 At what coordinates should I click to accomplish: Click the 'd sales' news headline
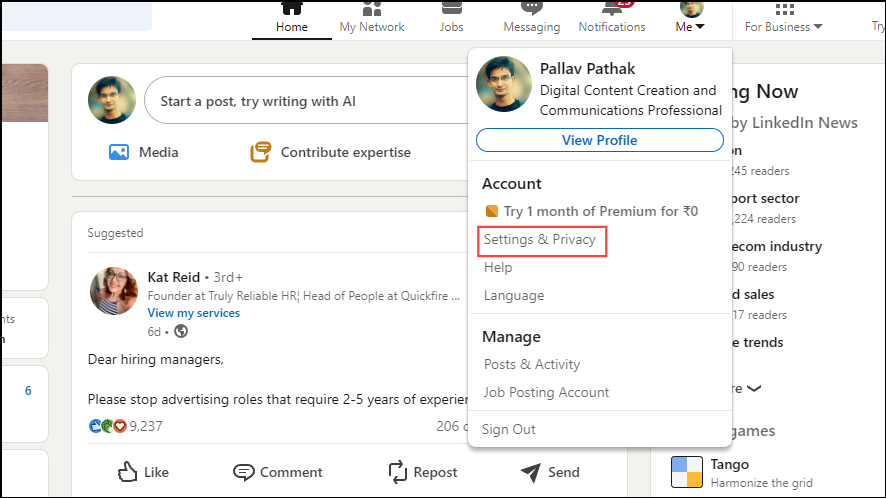753,295
